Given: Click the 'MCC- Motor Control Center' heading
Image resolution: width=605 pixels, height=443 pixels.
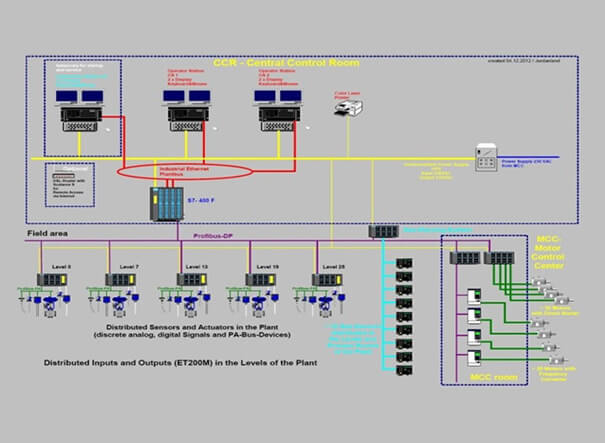Looking at the screenshot, I should [x=548, y=252].
